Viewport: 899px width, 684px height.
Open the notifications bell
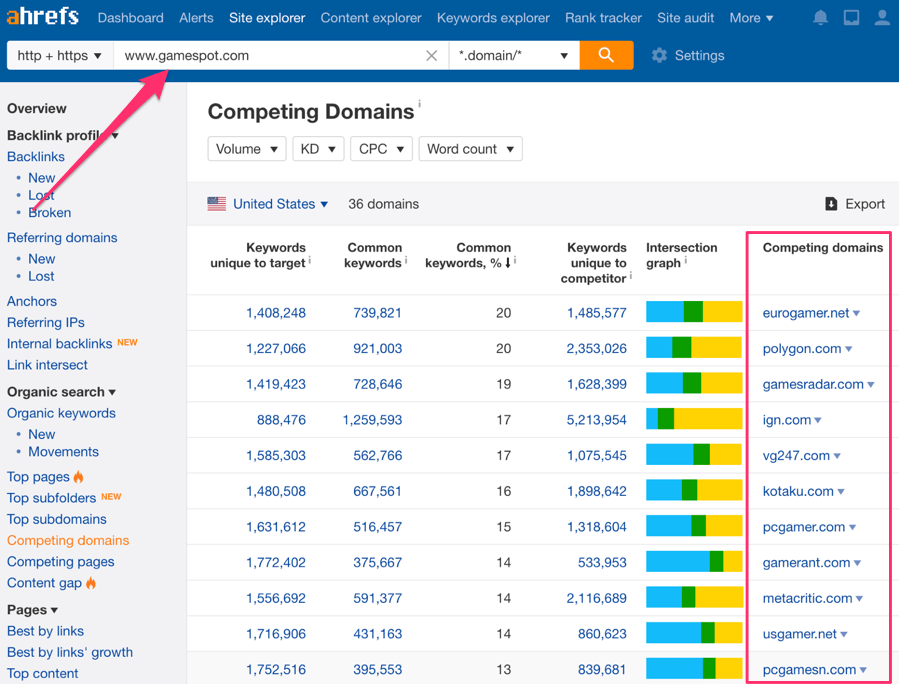(x=820, y=18)
